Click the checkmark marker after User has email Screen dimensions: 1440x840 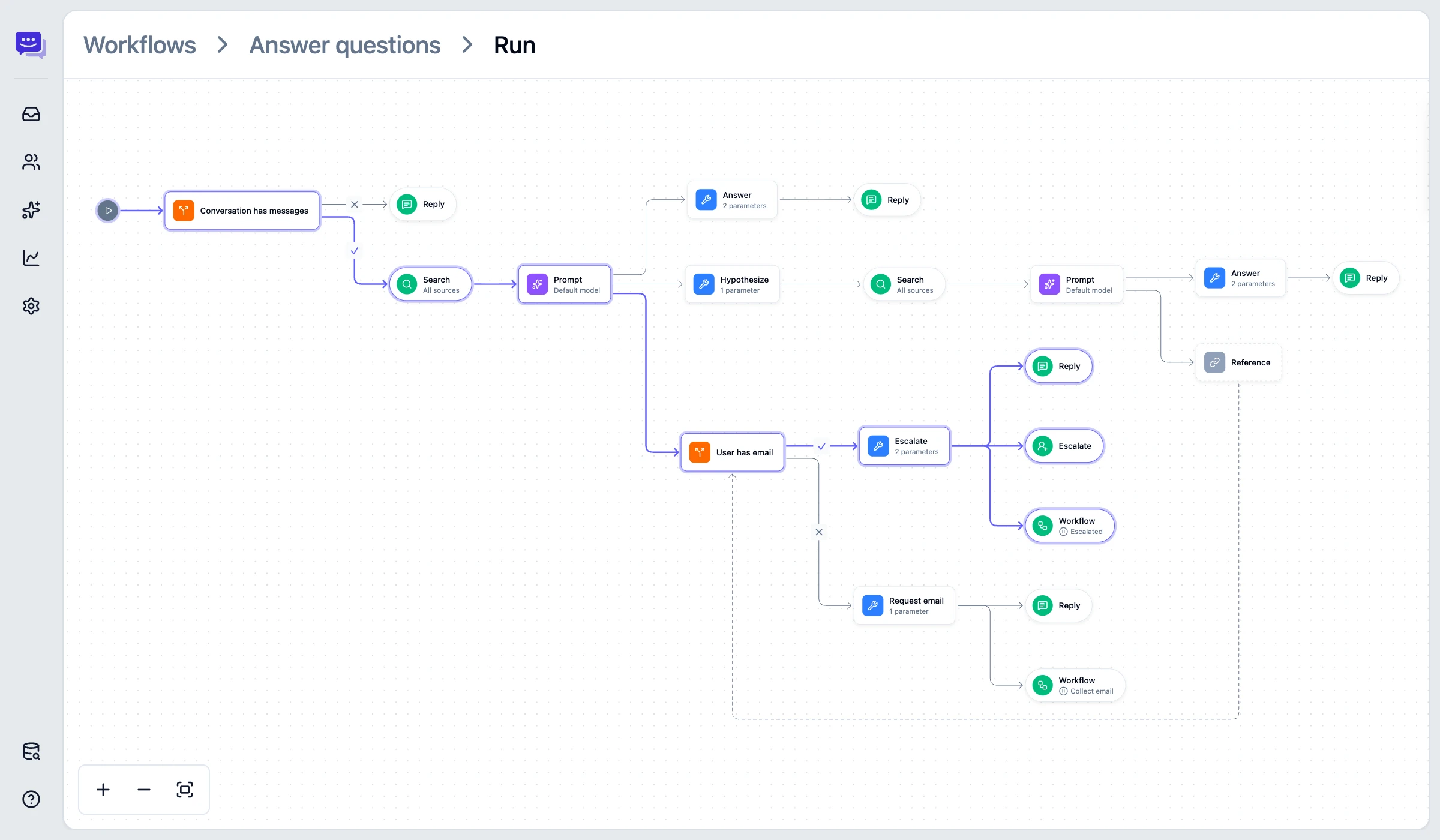click(822, 446)
